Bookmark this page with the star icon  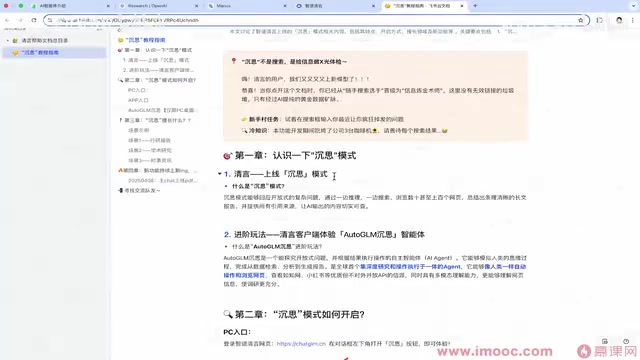[580, 20]
